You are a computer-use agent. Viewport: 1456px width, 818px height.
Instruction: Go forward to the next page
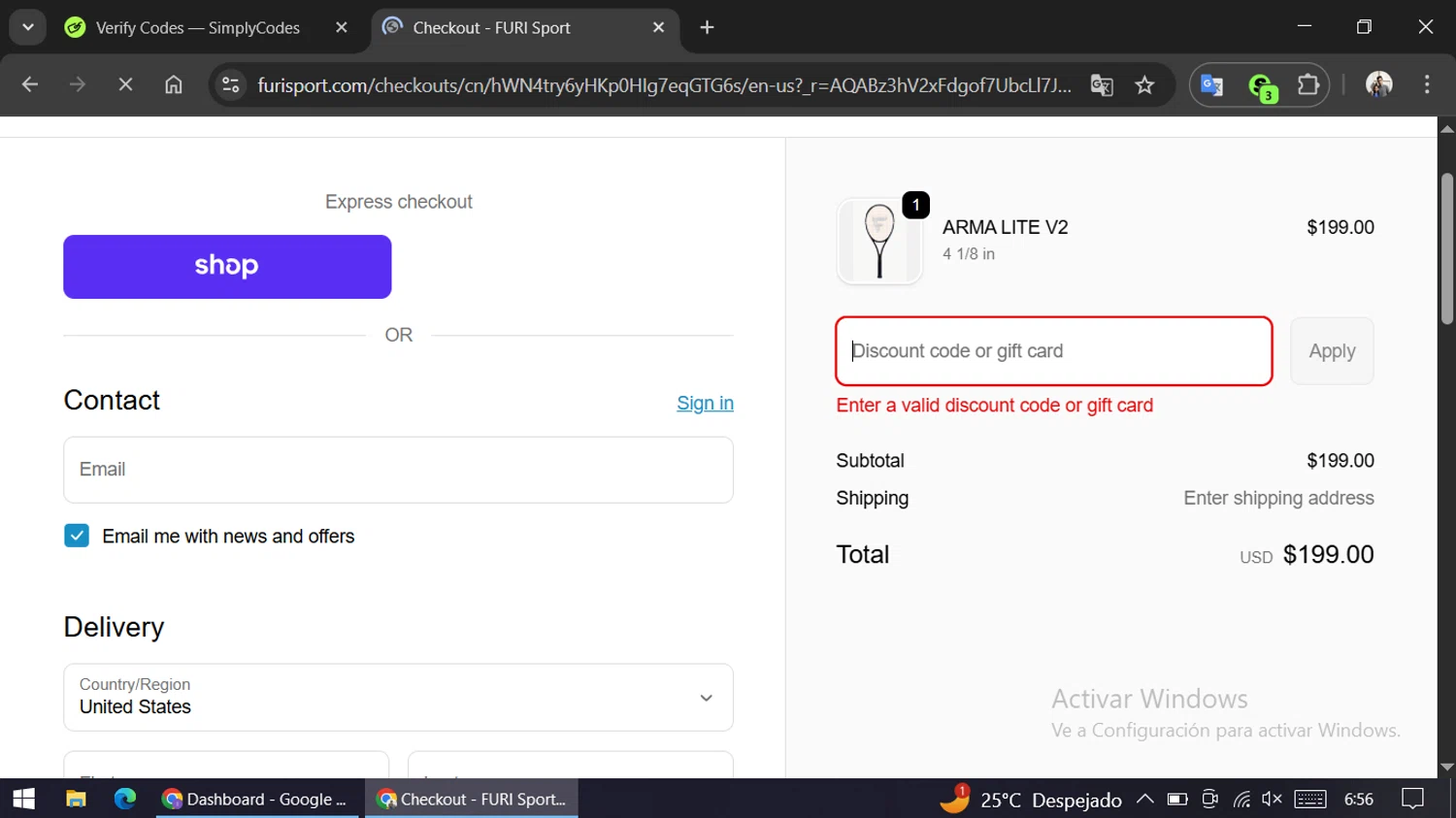78,85
